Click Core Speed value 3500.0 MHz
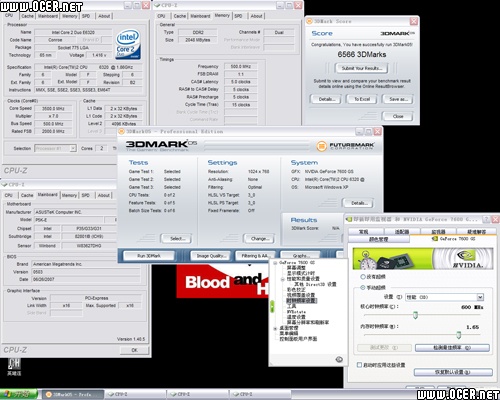This screenshot has width=500, height=400. (x=53, y=109)
